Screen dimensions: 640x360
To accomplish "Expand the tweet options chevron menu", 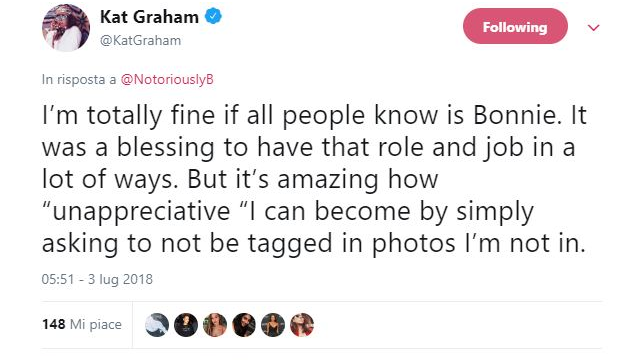I will click(593, 27).
